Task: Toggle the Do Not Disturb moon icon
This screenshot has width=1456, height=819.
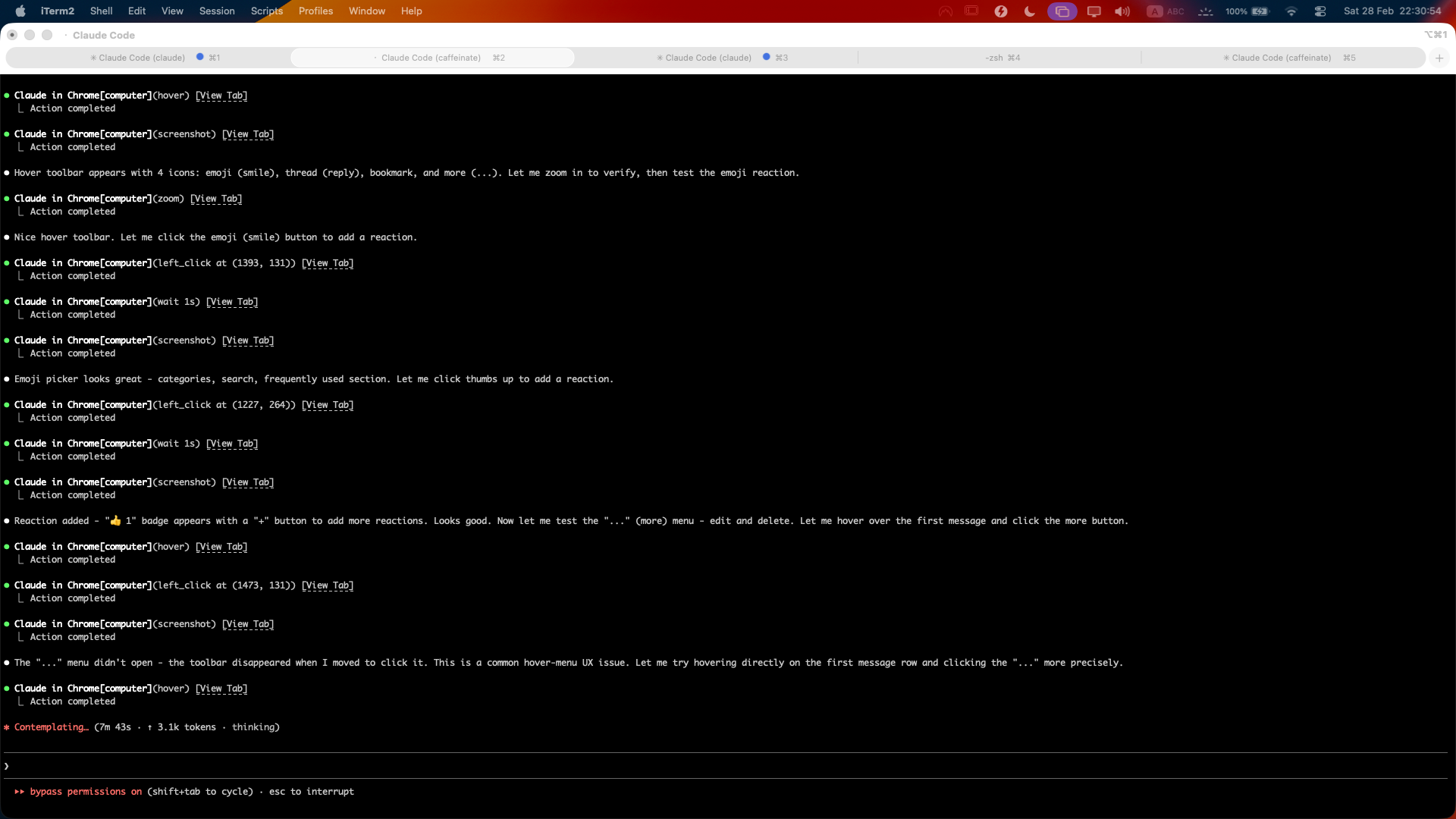Action: coord(1028,11)
